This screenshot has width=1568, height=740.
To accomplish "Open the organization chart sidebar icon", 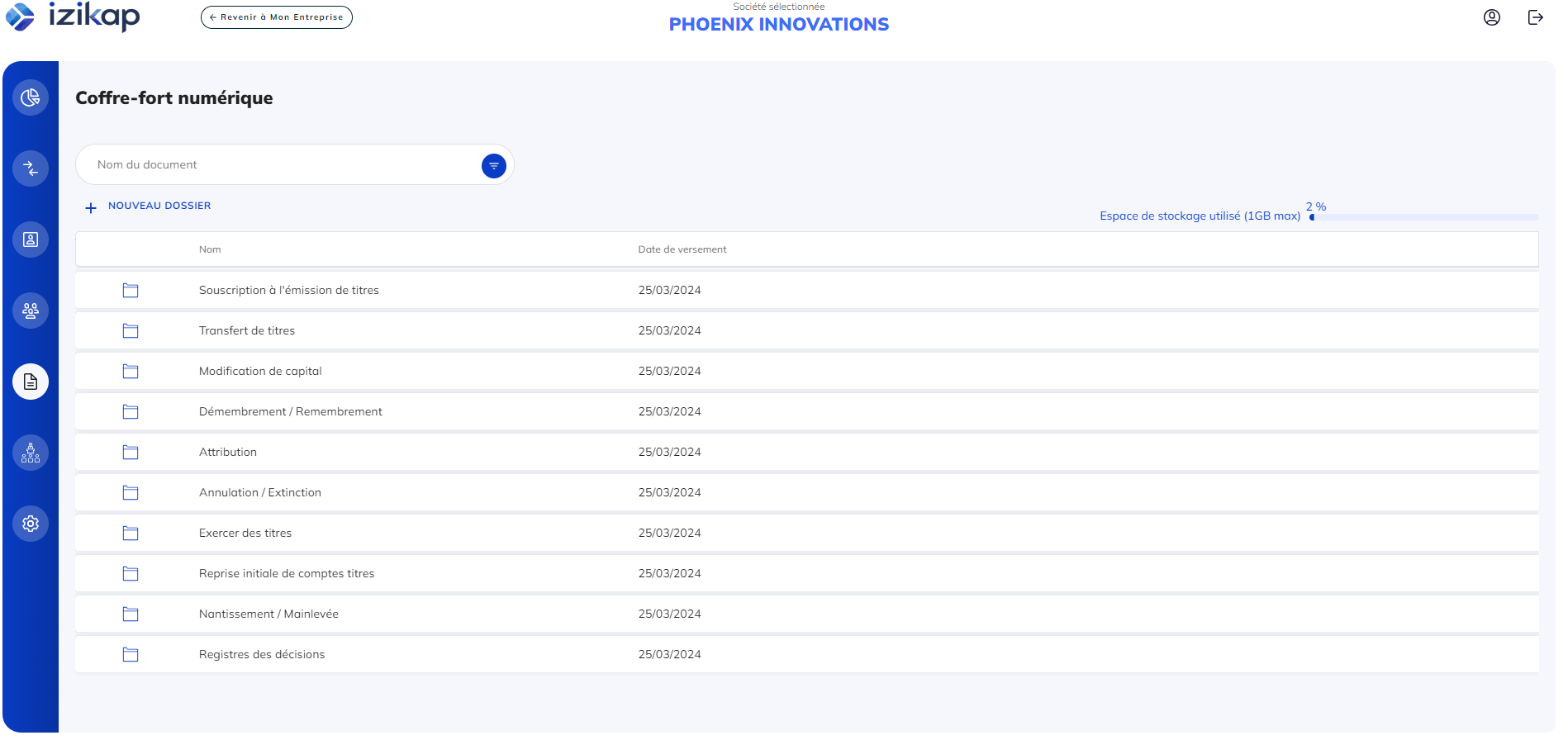I will pos(31,453).
